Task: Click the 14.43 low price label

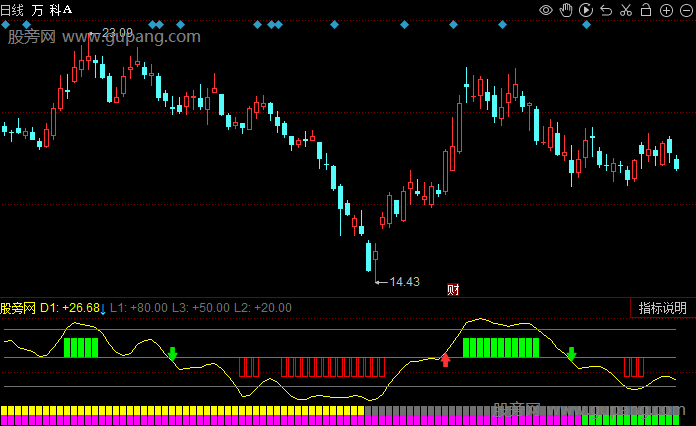Action: click(404, 282)
